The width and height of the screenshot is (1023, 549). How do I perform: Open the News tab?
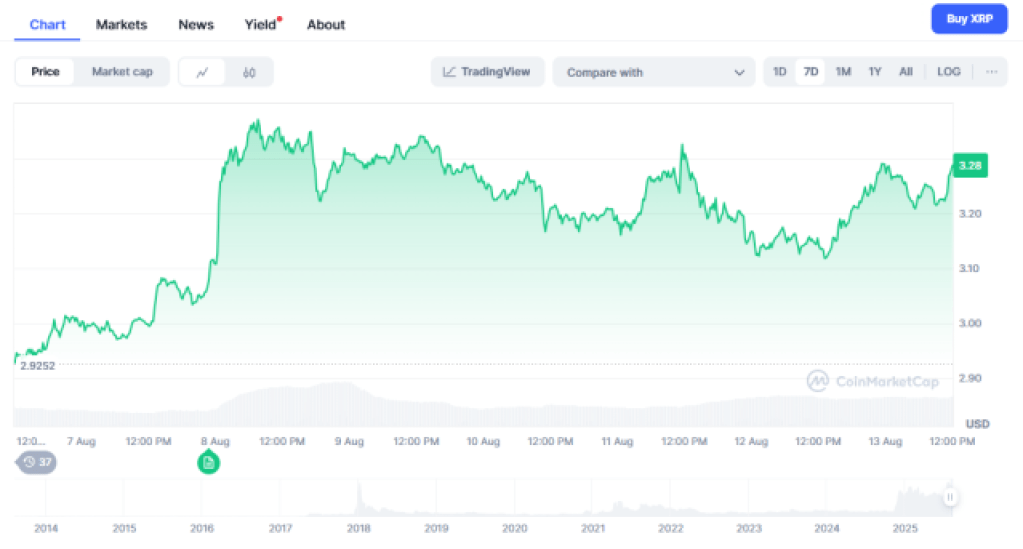point(196,24)
